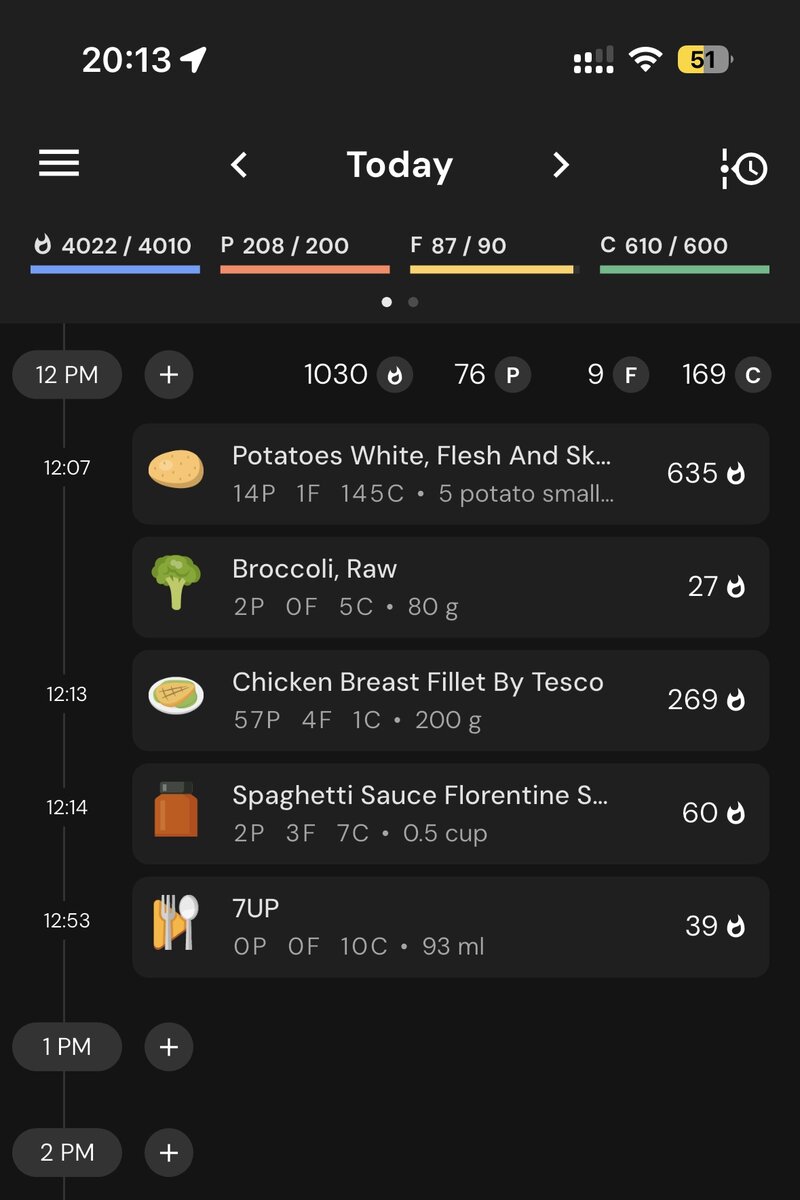This screenshot has width=800, height=1200.
Task: Add food at 1 PM plus button
Action: (x=169, y=1047)
